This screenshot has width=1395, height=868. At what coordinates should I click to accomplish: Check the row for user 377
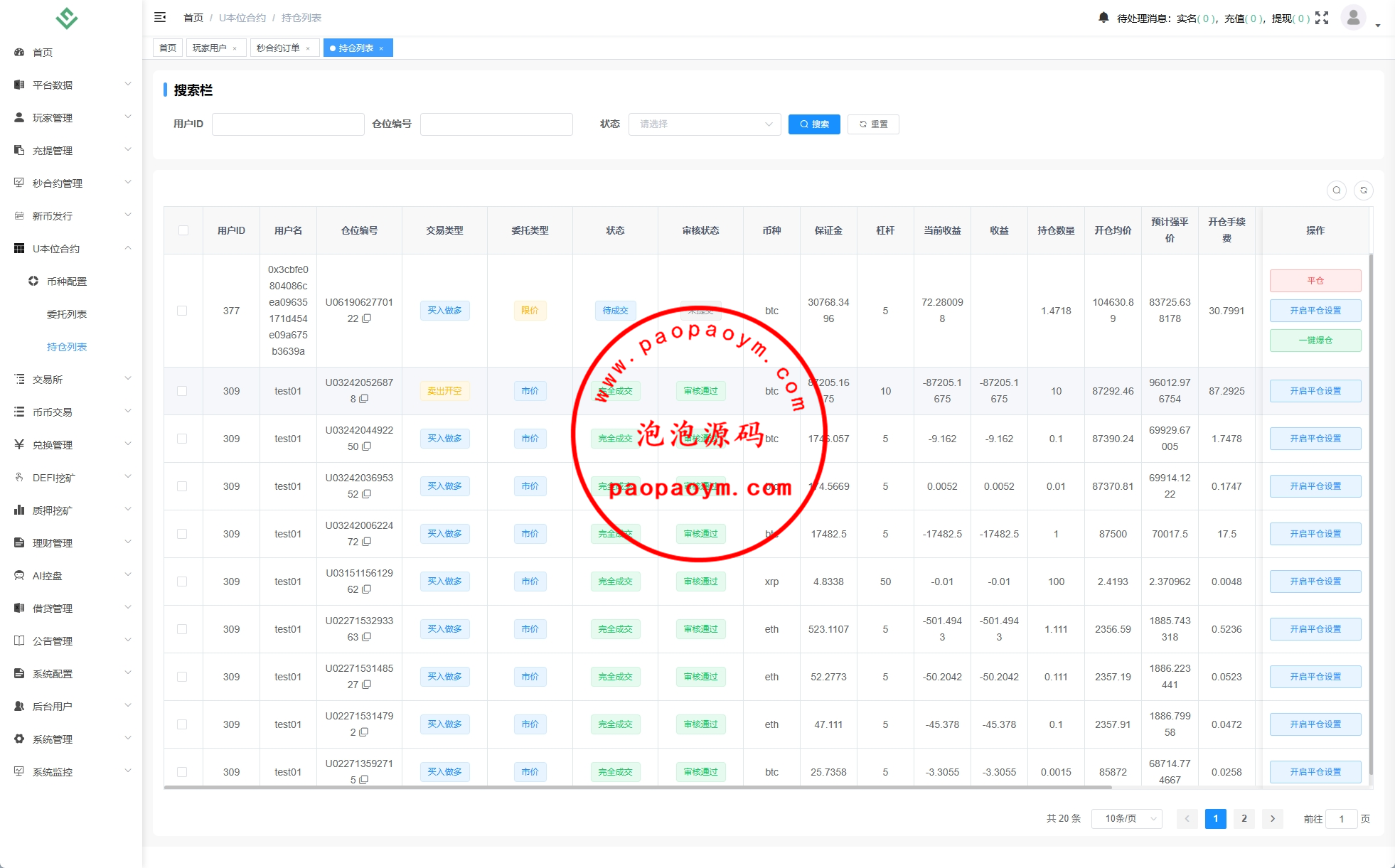click(x=182, y=311)
